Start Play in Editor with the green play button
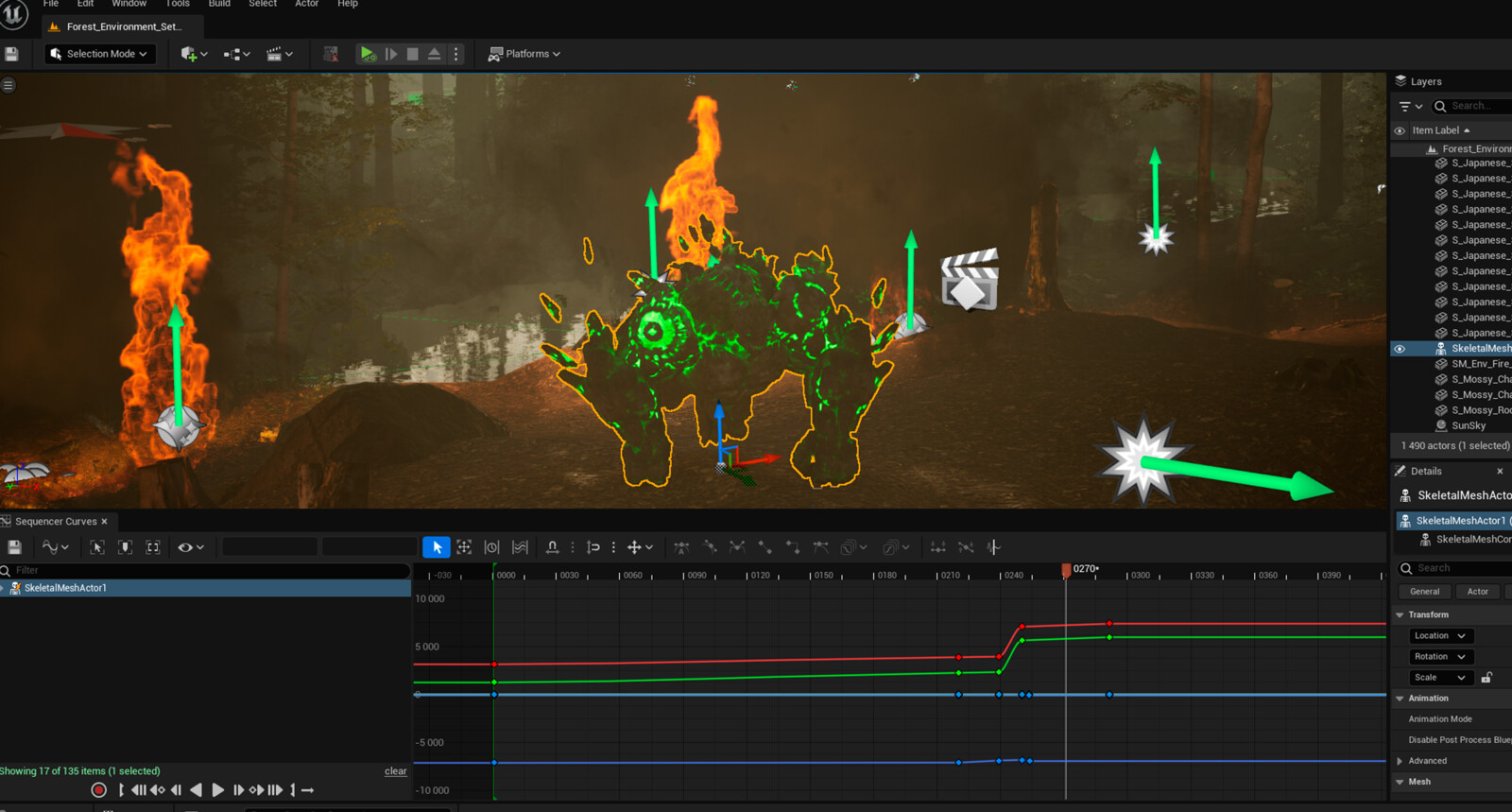Screen dimensions: 1512x812 [x=368, y=54]
